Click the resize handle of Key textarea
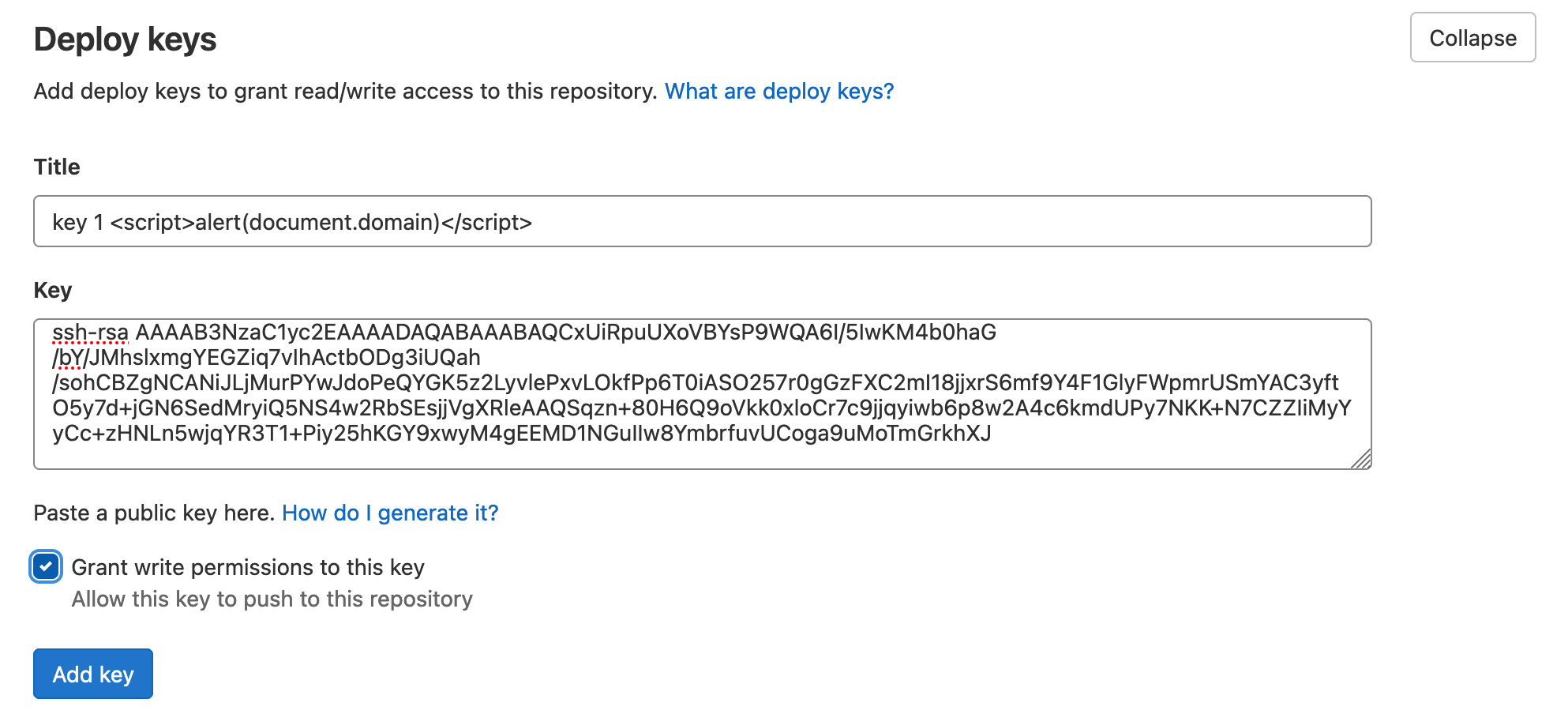 click(x=1361, y=459)
